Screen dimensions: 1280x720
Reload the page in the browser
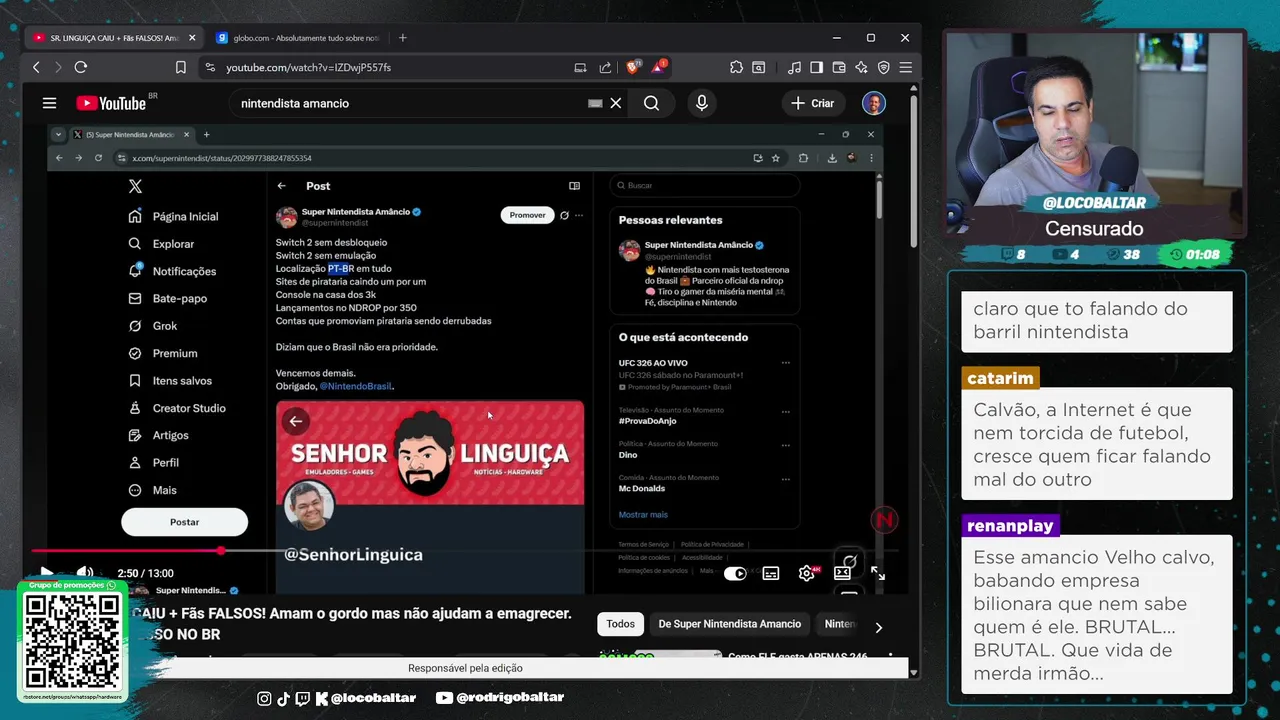coord(81,67)
